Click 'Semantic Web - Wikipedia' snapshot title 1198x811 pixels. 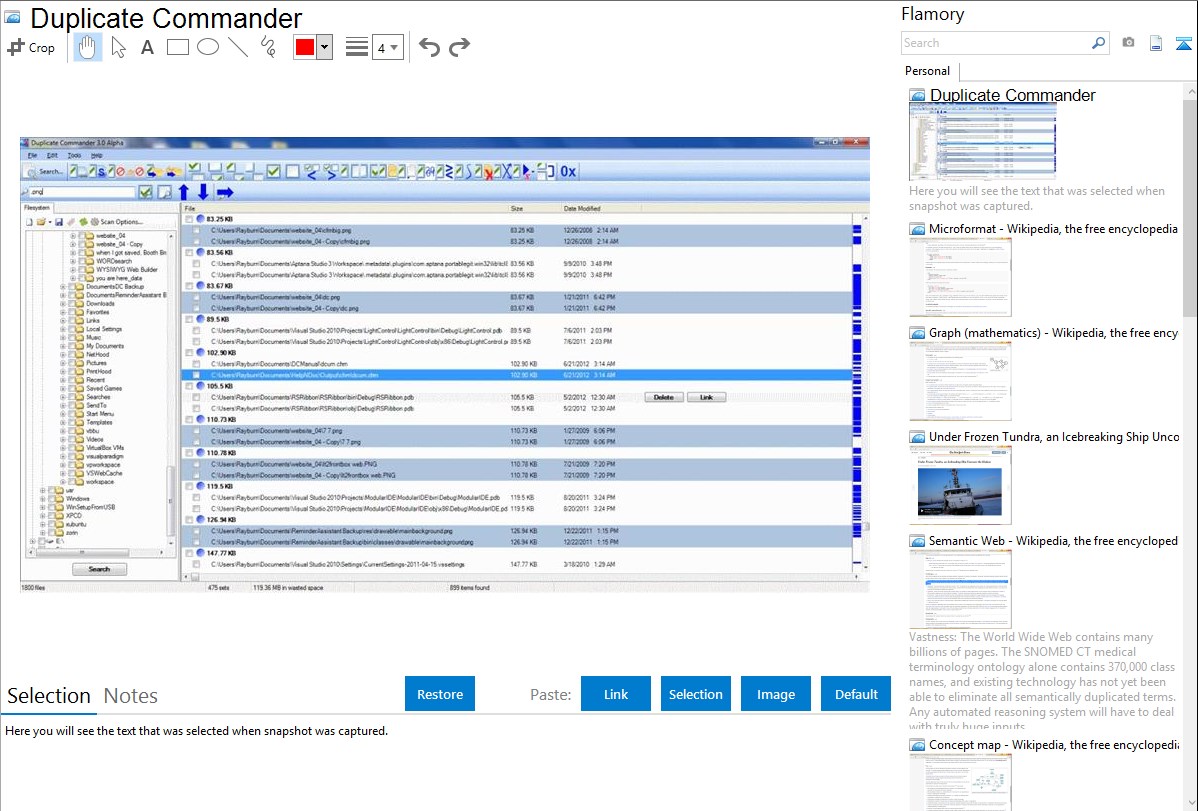[1053, 540]
